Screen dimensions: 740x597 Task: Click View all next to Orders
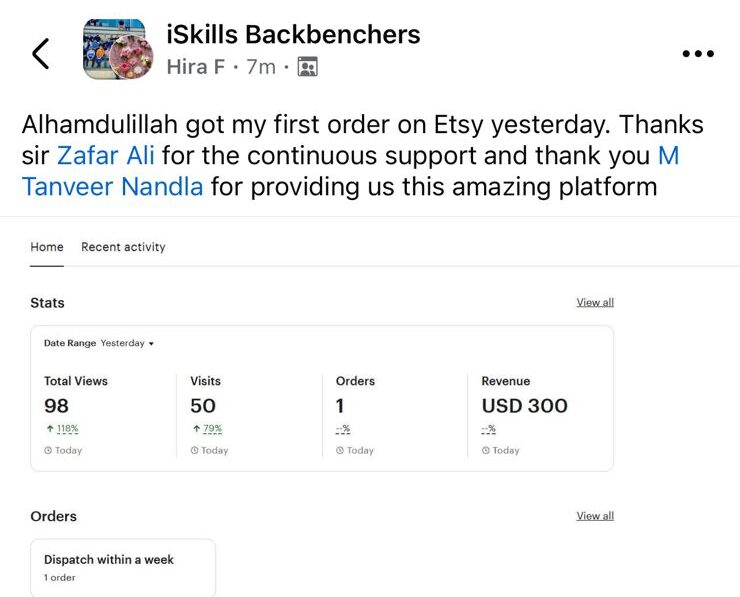click(x=595, y=516)
